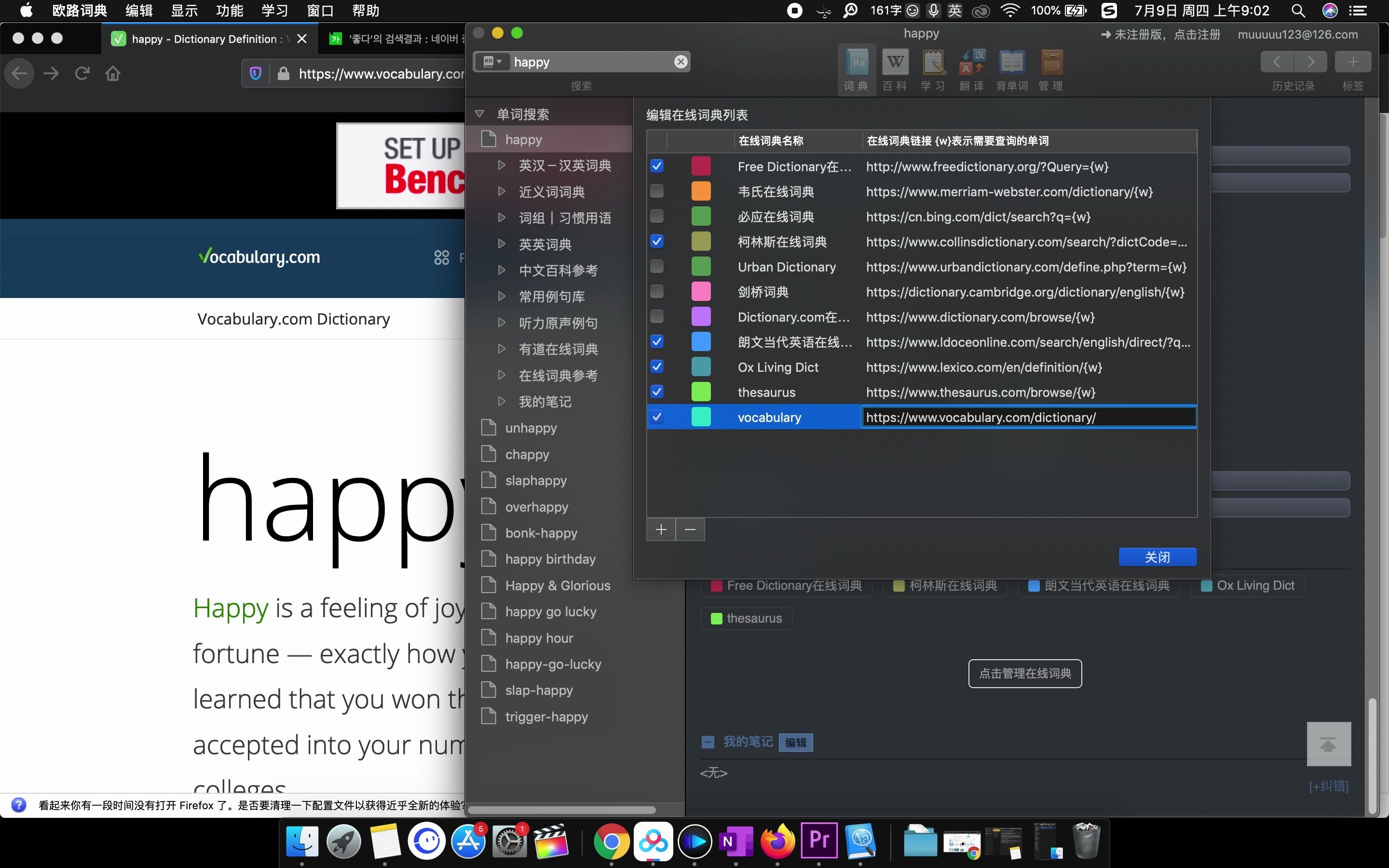Open the 窗口 menu in menu bar

(320, 10)
